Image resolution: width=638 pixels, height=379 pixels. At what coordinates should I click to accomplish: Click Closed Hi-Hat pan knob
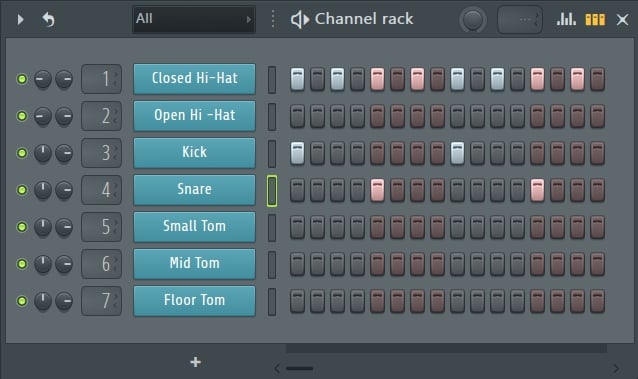pos(43,79)
